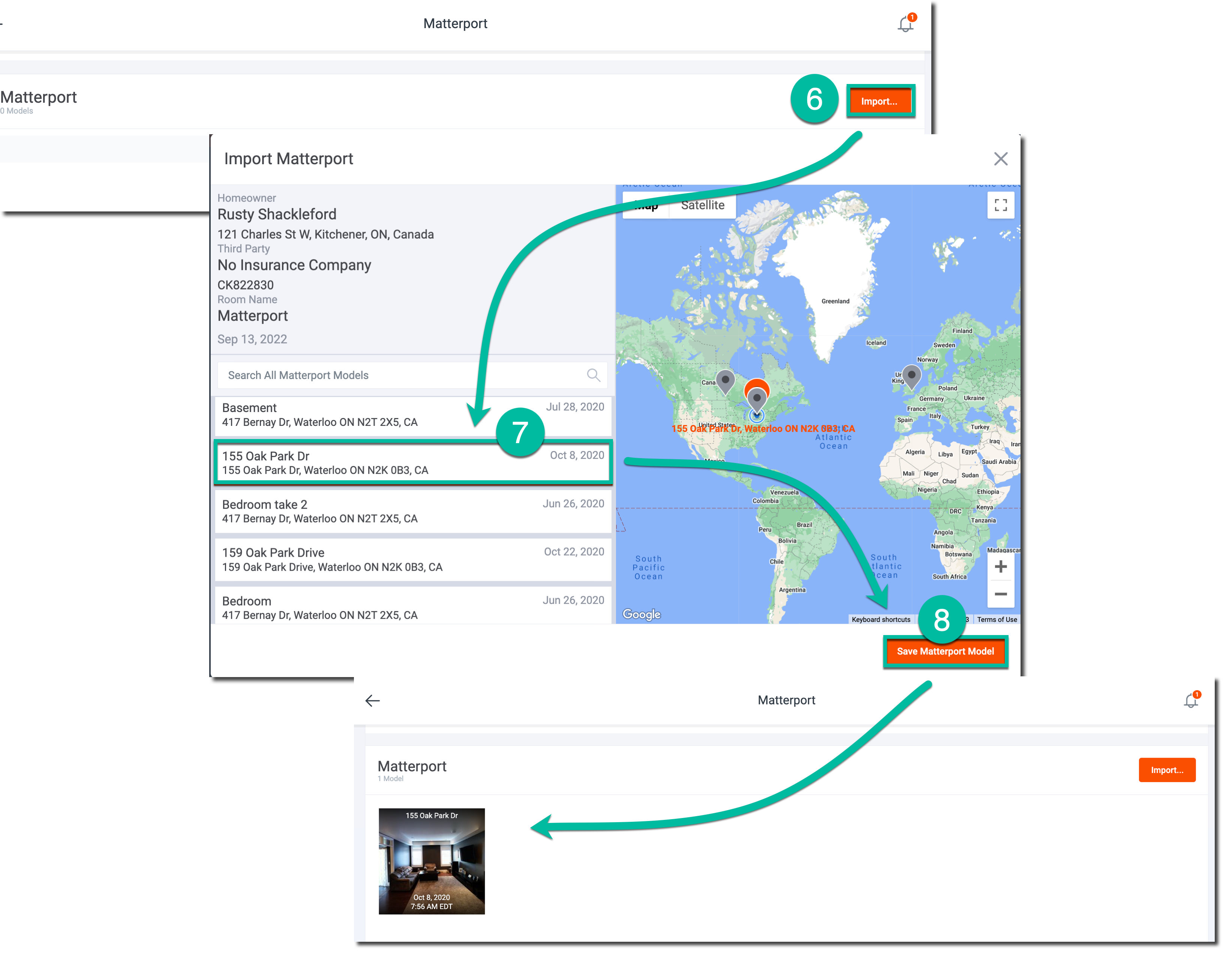The width and height of the screenshot is (1232, 953).
Task: Switch back to Map view
Action: pyautogui.click(x=646, y=205)
